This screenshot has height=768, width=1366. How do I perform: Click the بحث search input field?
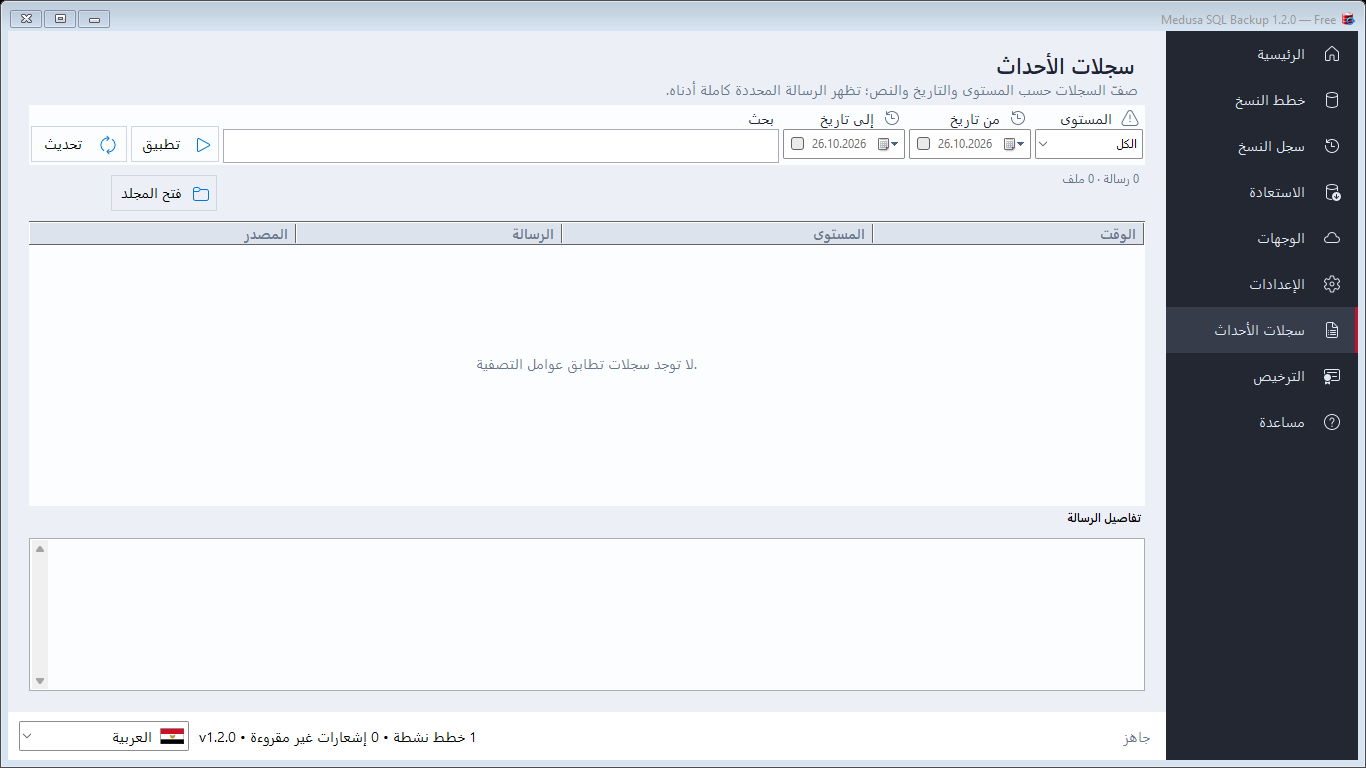[x=501, y=146]
